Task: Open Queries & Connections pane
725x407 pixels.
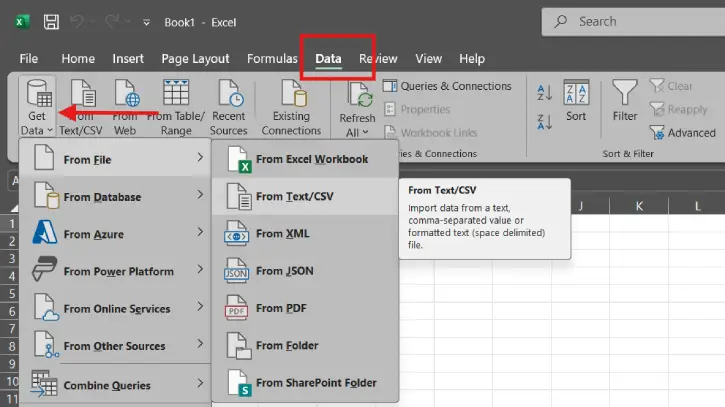Action: point(447,86)
